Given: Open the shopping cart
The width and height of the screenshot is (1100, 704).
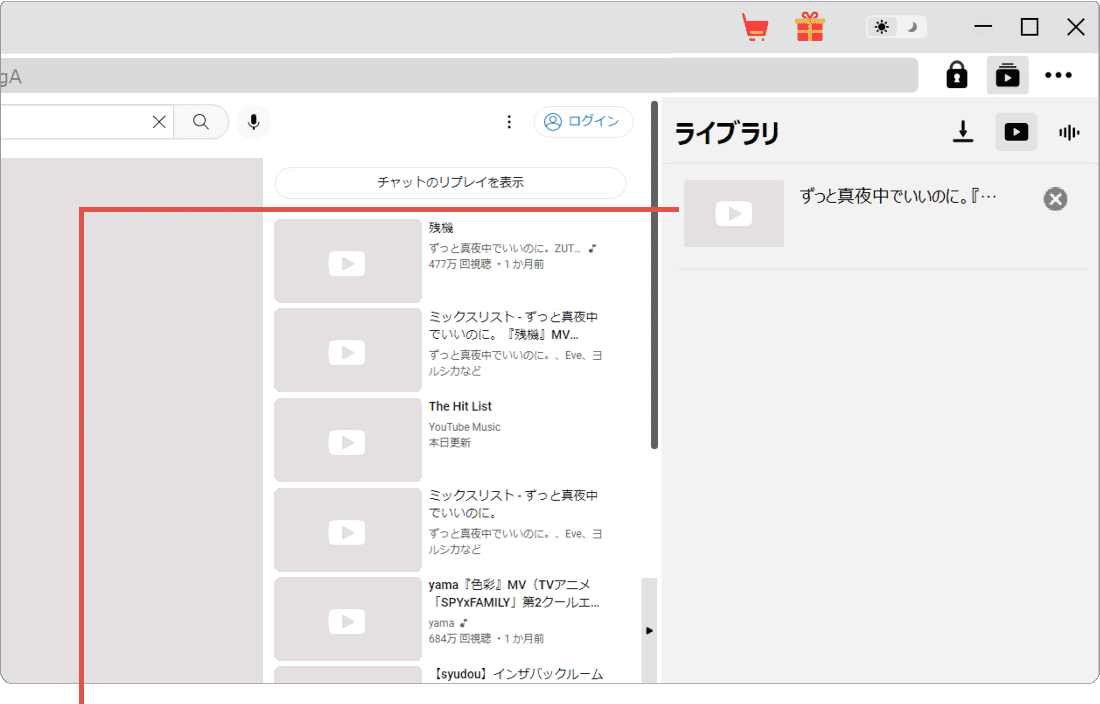Looking at the screenshot, I should pos(755,27).
